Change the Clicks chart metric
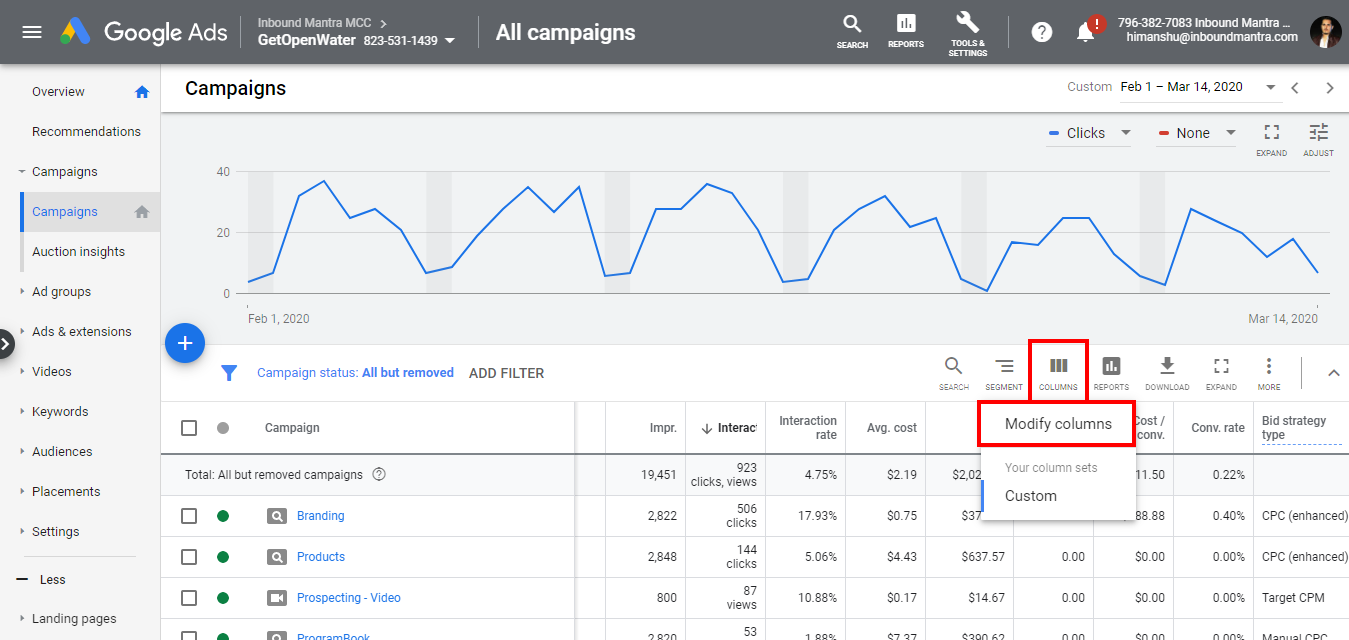The image size is (1349, 640). click(1089, 133)
